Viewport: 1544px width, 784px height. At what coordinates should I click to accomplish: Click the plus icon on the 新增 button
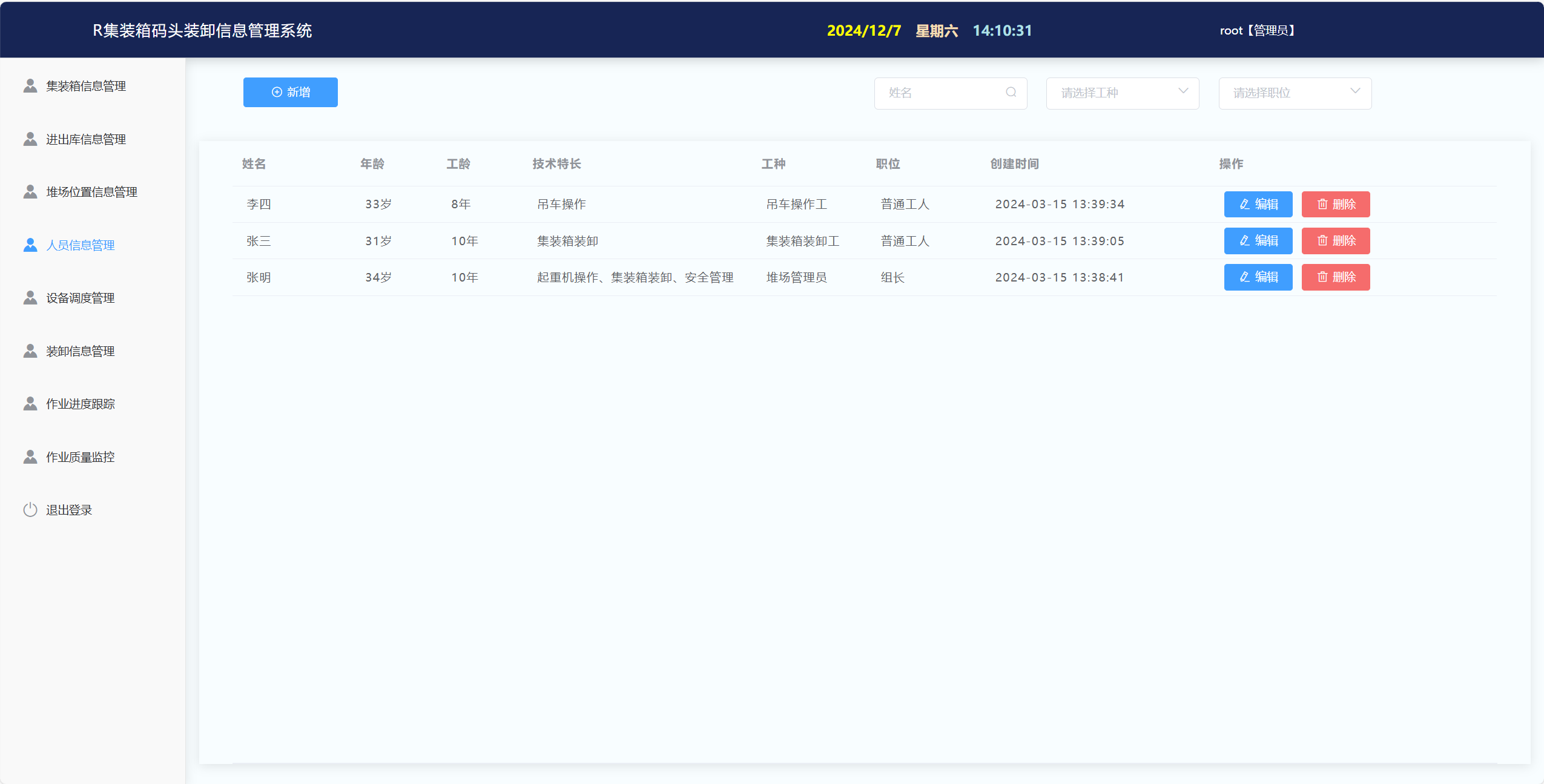(x=277, y=92)
